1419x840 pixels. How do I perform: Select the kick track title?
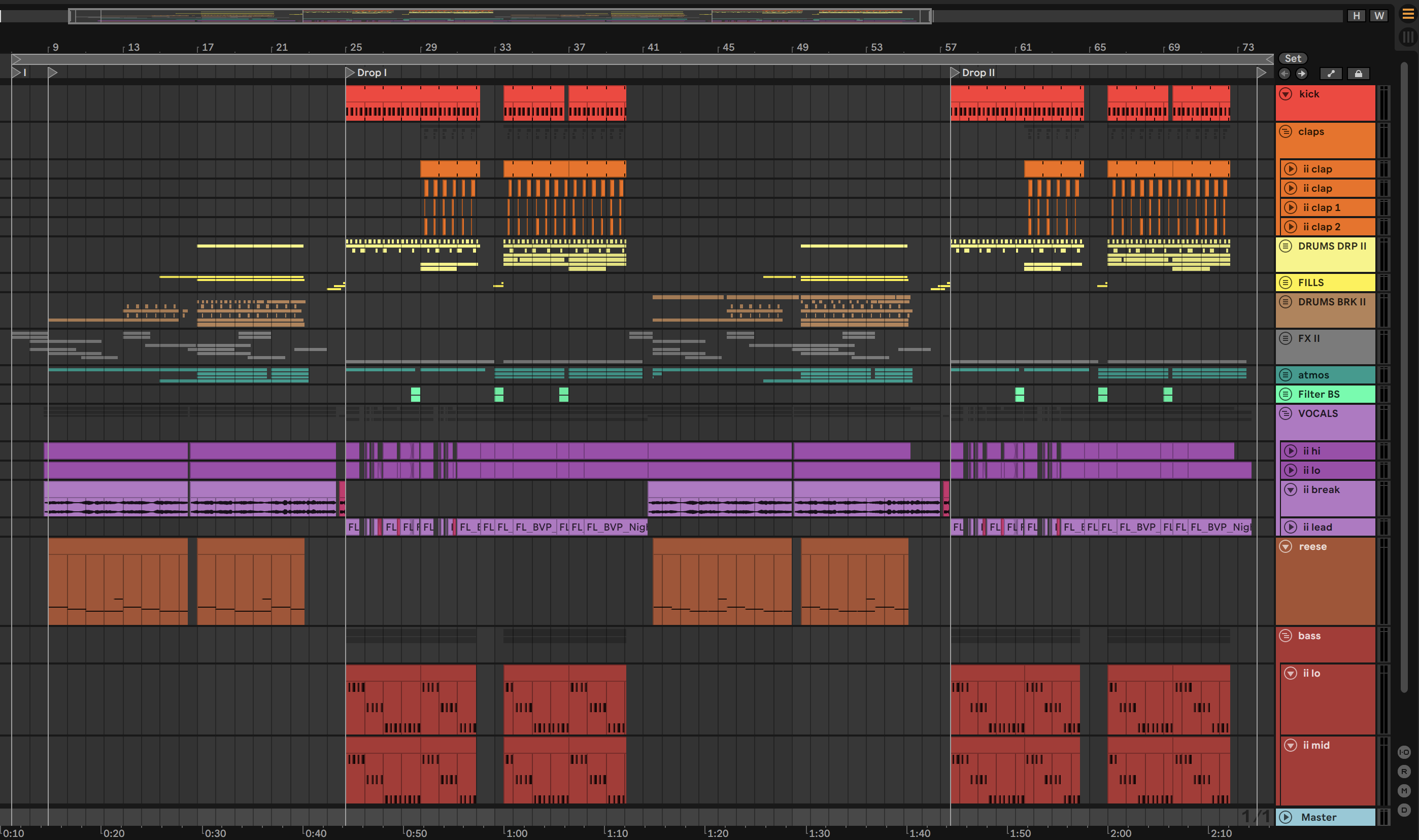pos(1308,94)
